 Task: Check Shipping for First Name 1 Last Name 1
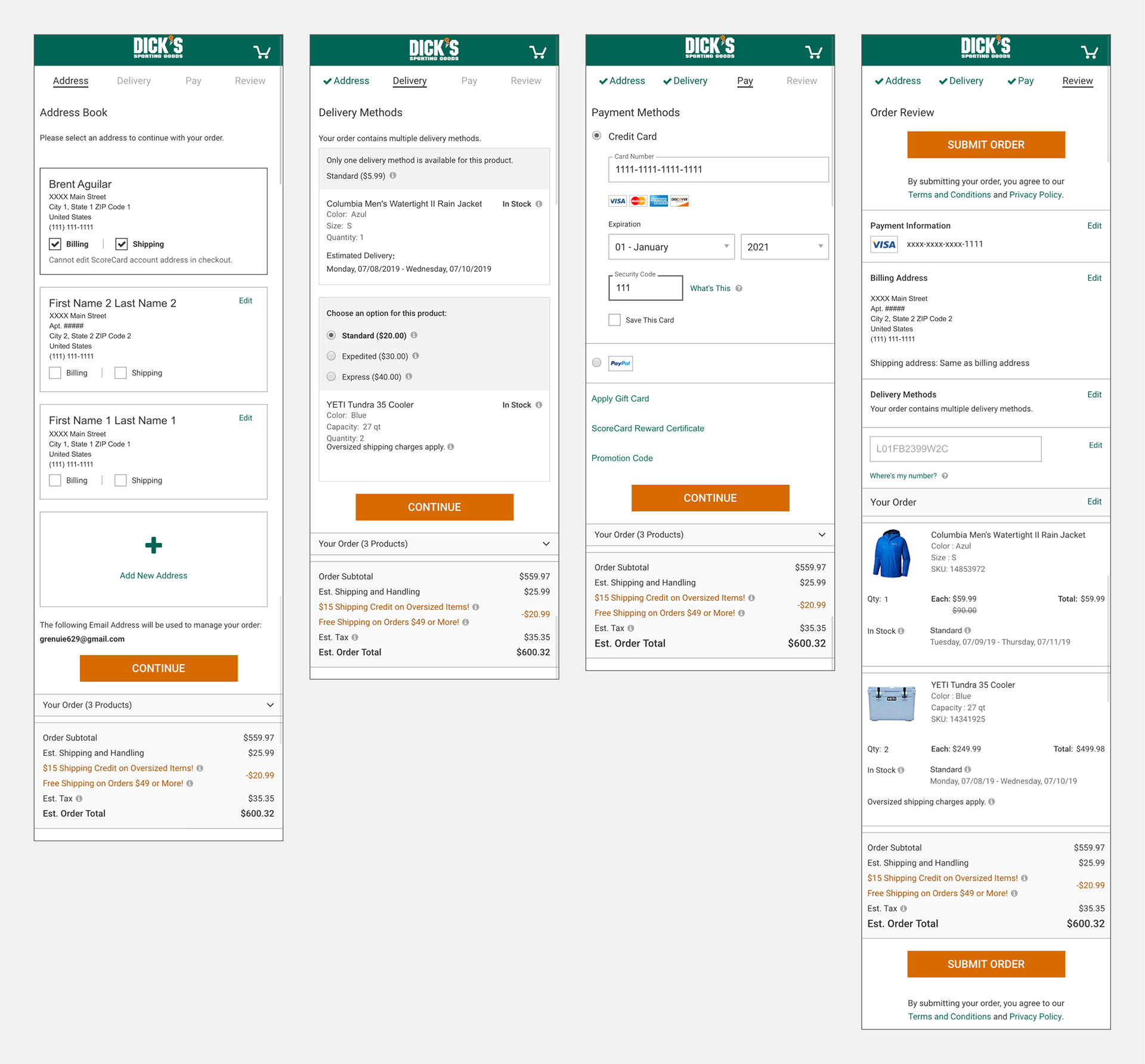120,480
